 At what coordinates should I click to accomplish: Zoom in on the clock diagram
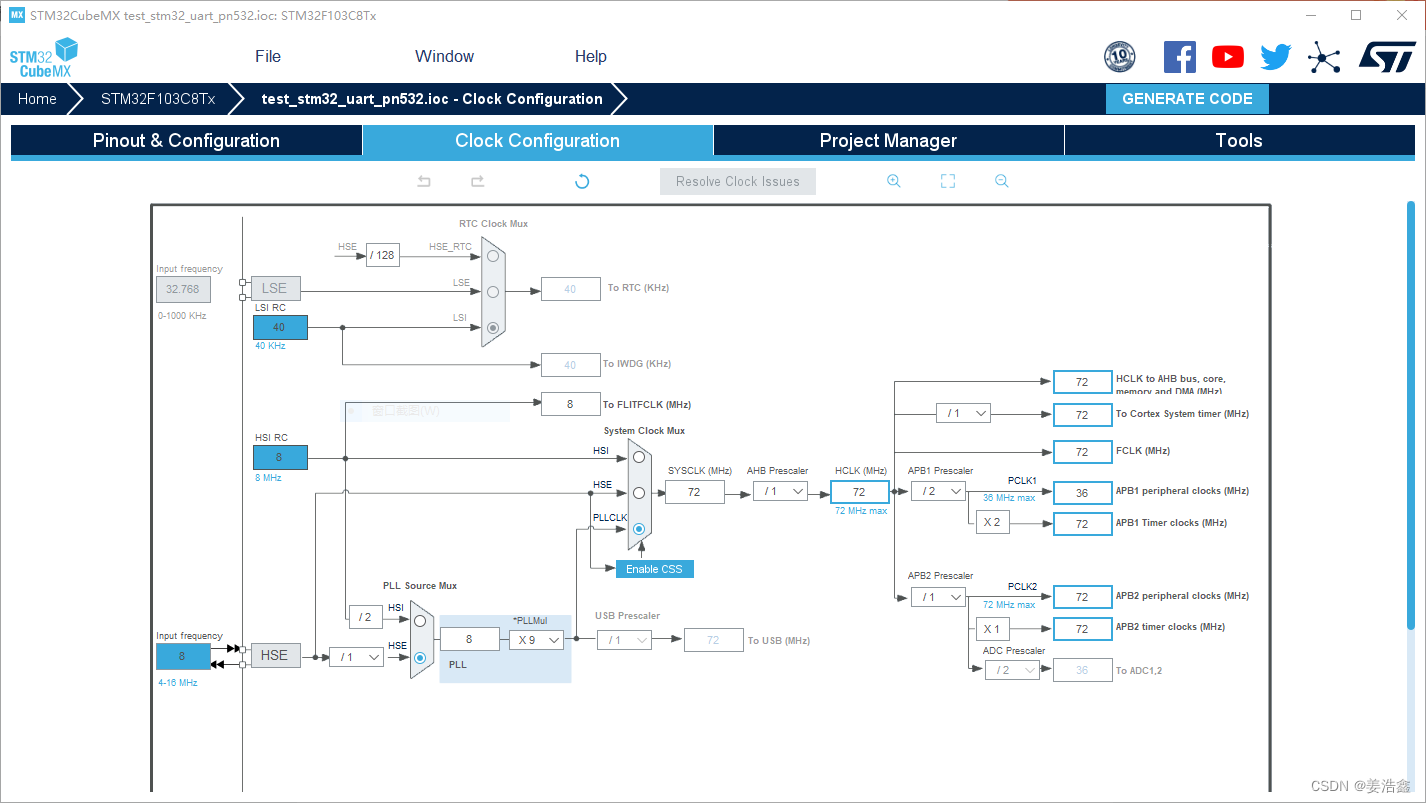894,181
